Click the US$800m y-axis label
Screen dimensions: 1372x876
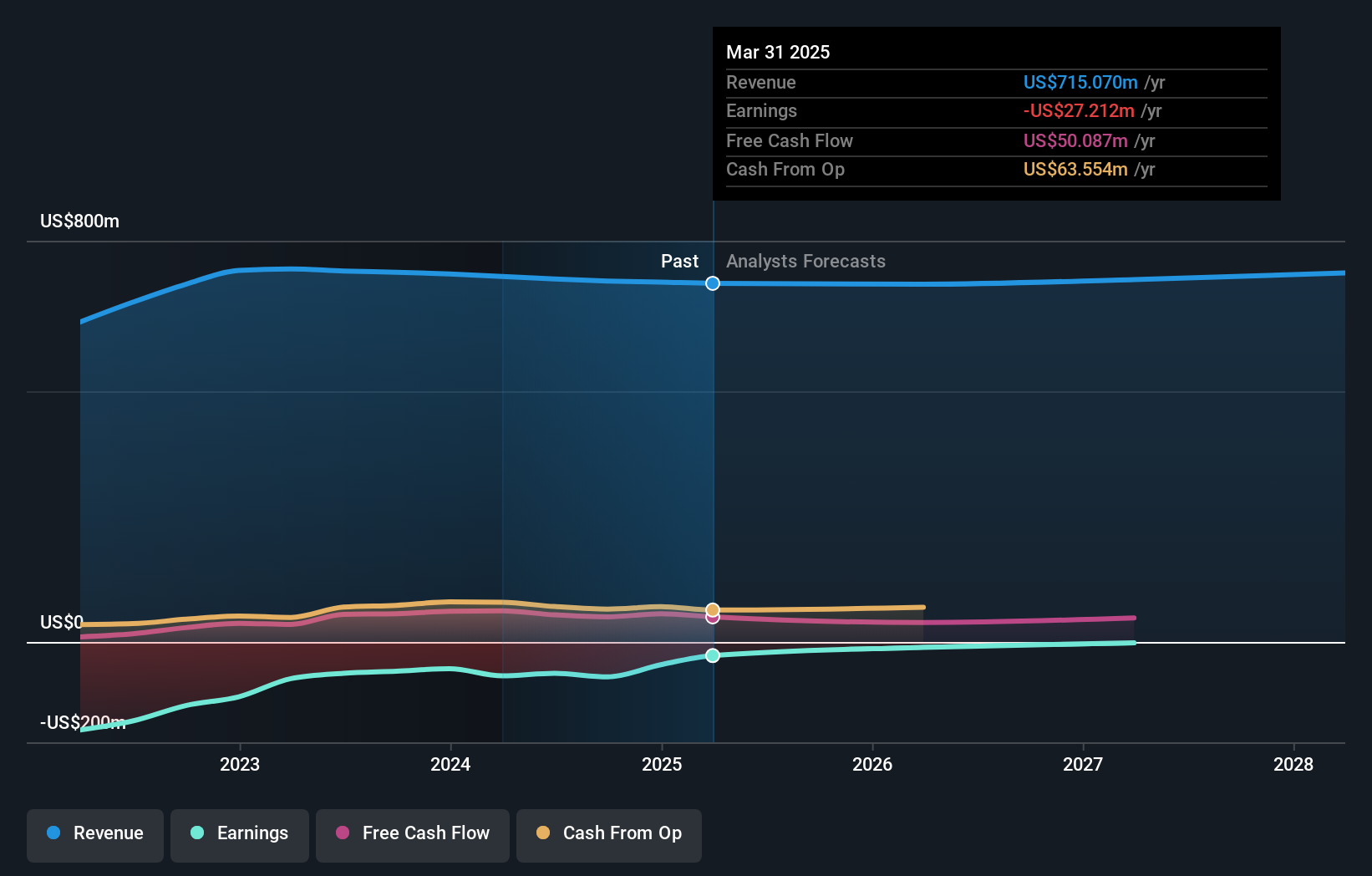pyautogui.click(x=80, y=222)
